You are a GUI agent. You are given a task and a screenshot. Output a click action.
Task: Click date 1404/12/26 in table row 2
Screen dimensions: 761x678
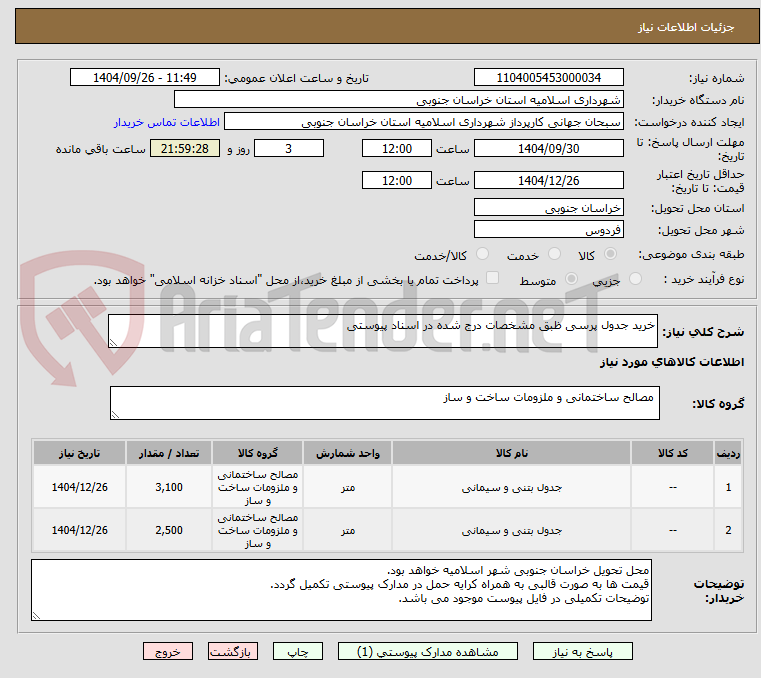point(80,530)
